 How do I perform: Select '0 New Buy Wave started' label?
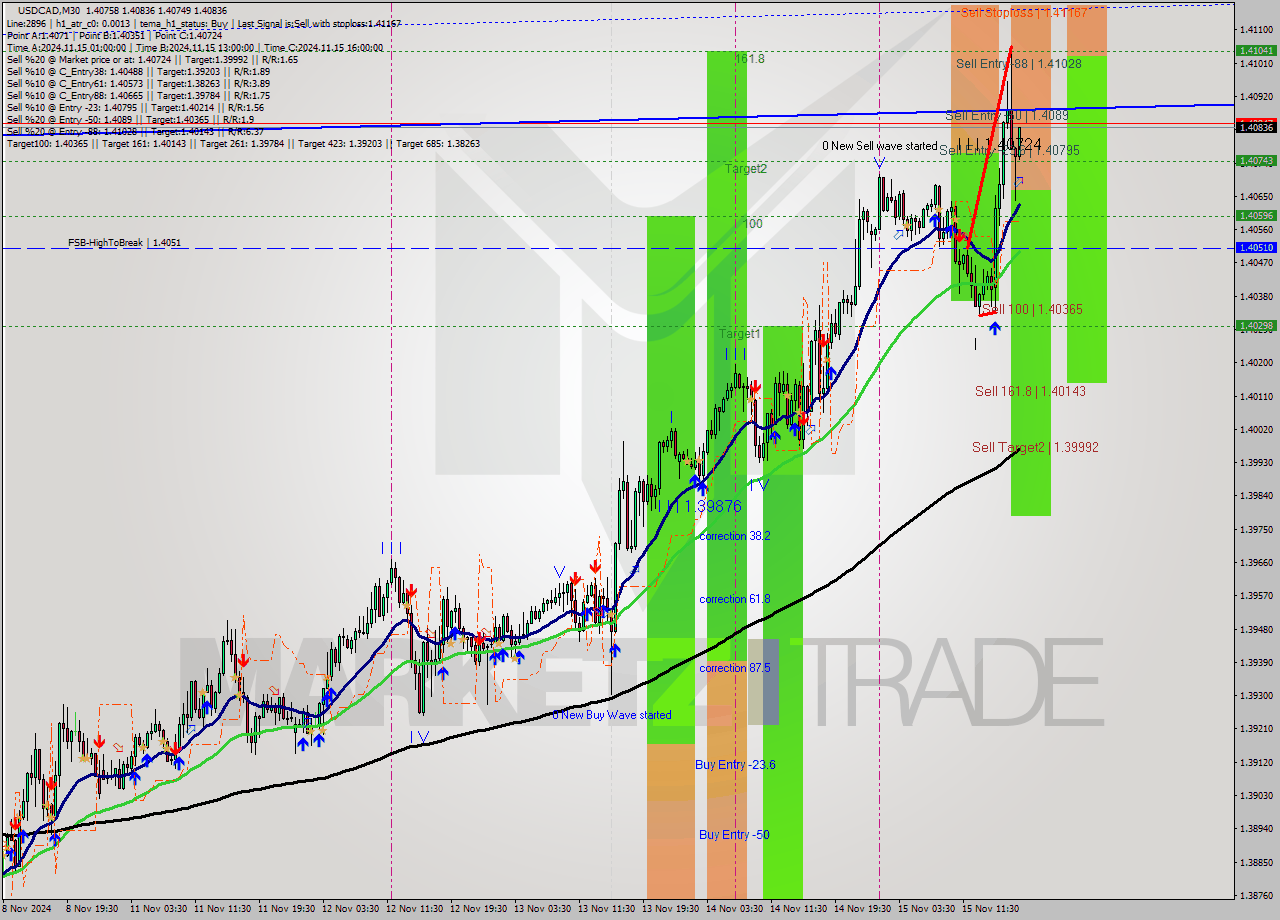coord(612,715)
